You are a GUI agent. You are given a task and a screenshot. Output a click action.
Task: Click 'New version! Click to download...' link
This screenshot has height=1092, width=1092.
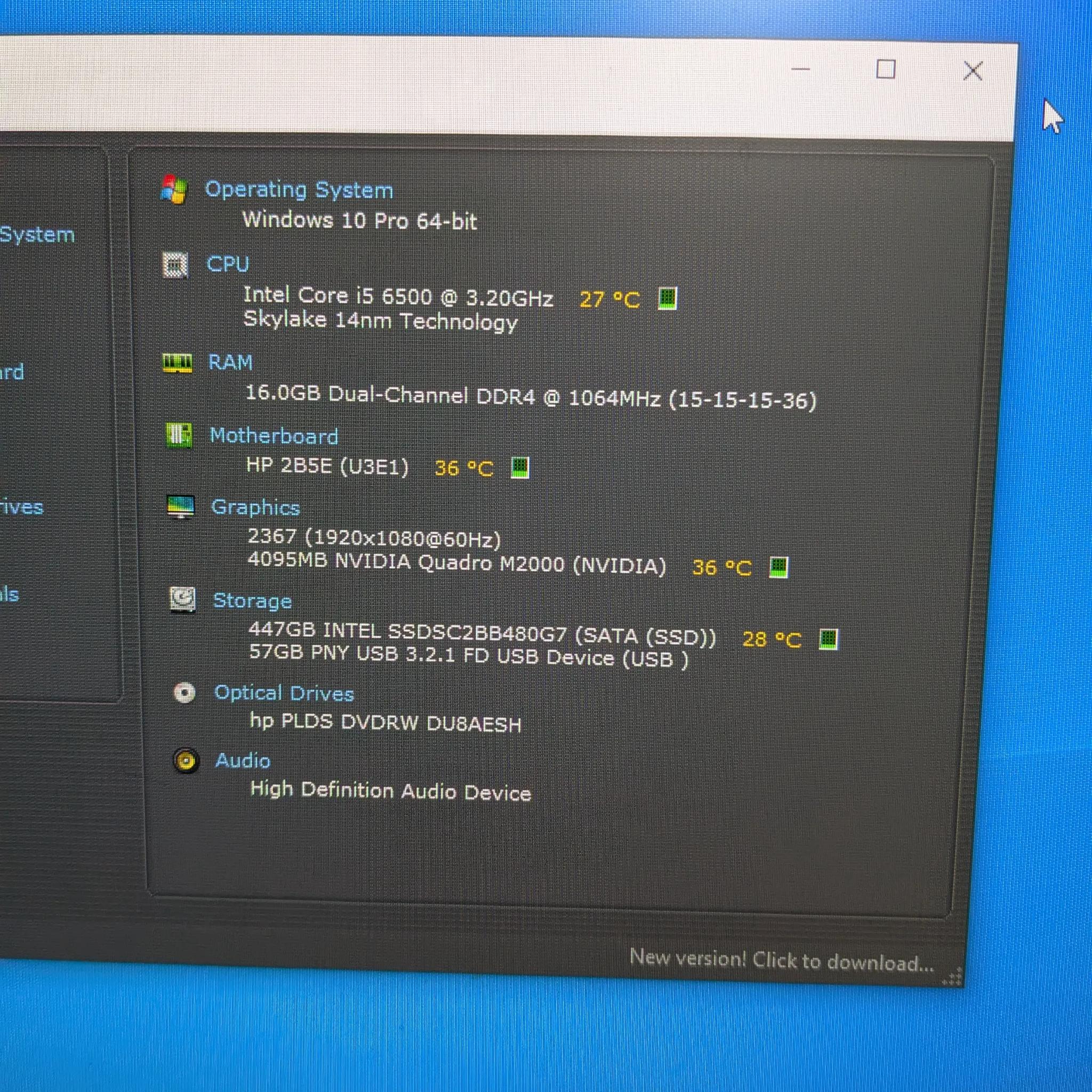click(782, 960)
